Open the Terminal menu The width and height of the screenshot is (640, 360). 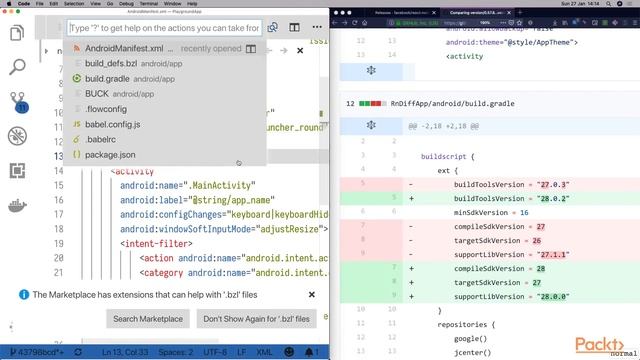click(149, 3)
